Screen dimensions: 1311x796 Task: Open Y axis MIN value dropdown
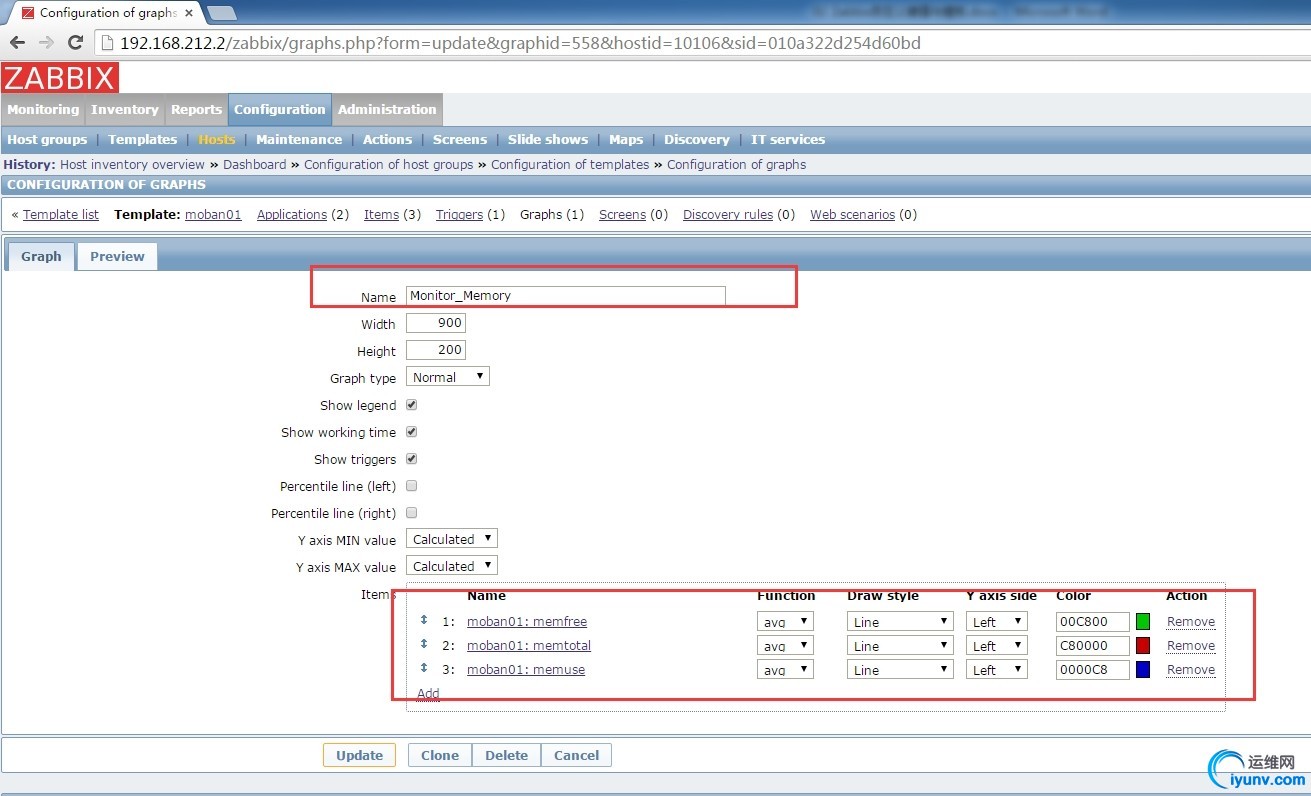tap(452, 539)
